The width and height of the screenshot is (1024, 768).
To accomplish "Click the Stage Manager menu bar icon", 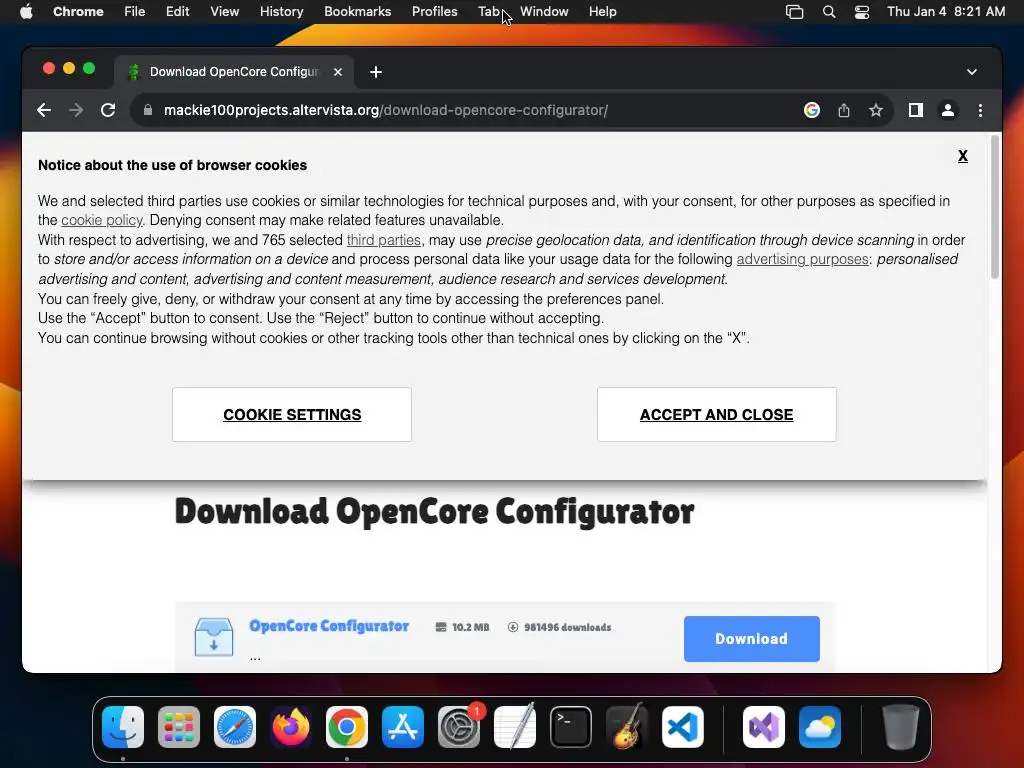I will click(794, 12).
